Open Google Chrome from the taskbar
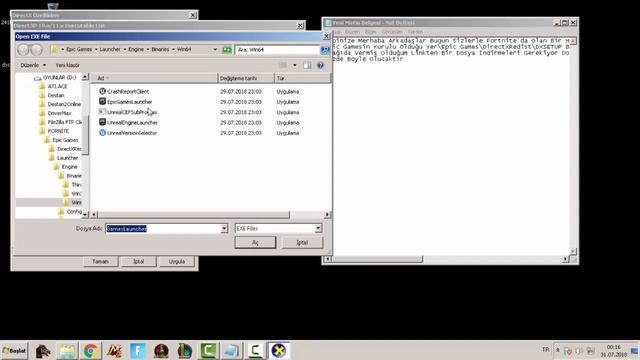 point(90,351)
